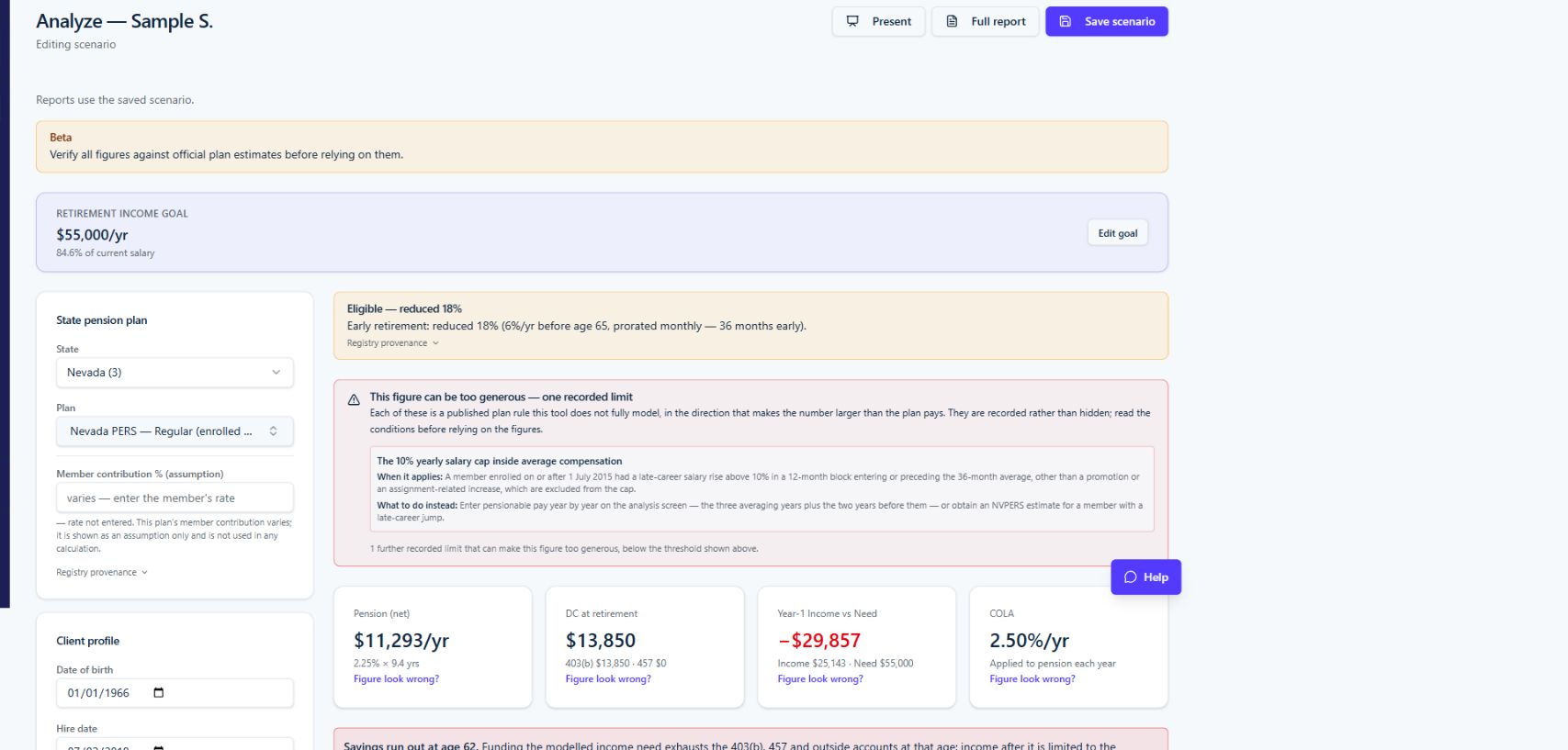Screen dimensions: 1568x750
Task: Click 'Reports use the saved scenario.' text
Action: [115, 100]
